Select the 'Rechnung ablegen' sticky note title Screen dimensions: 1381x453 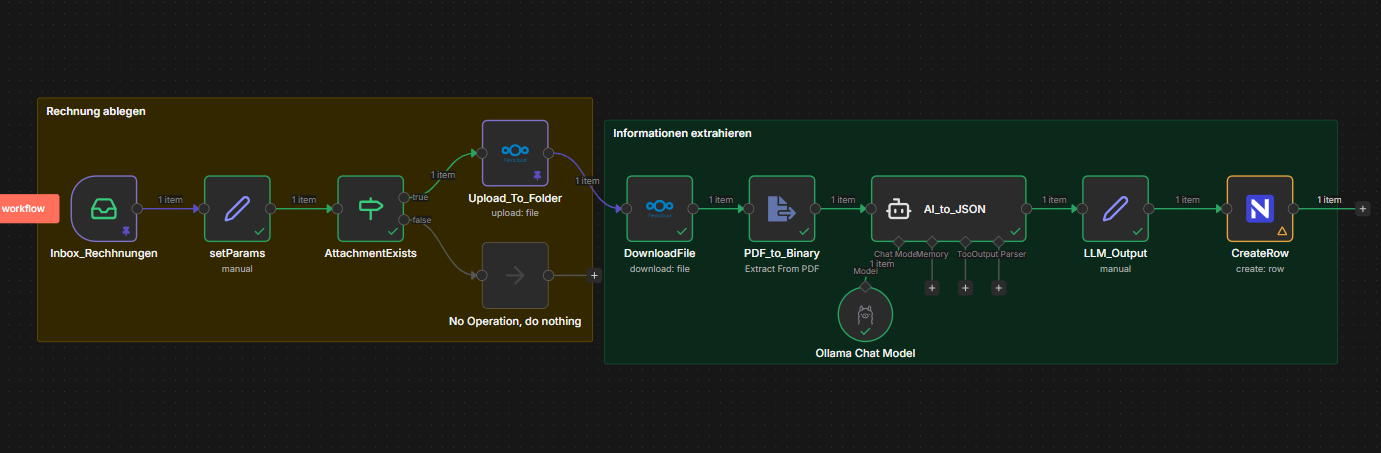96,111
